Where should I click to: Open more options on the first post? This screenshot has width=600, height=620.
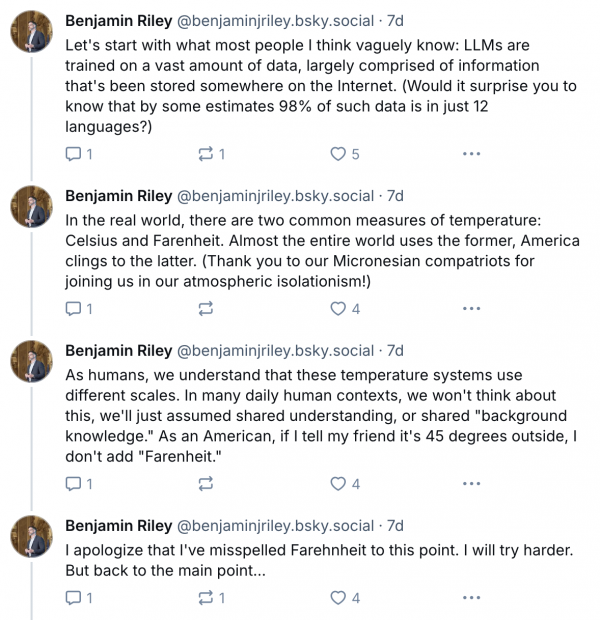(471, 154)
